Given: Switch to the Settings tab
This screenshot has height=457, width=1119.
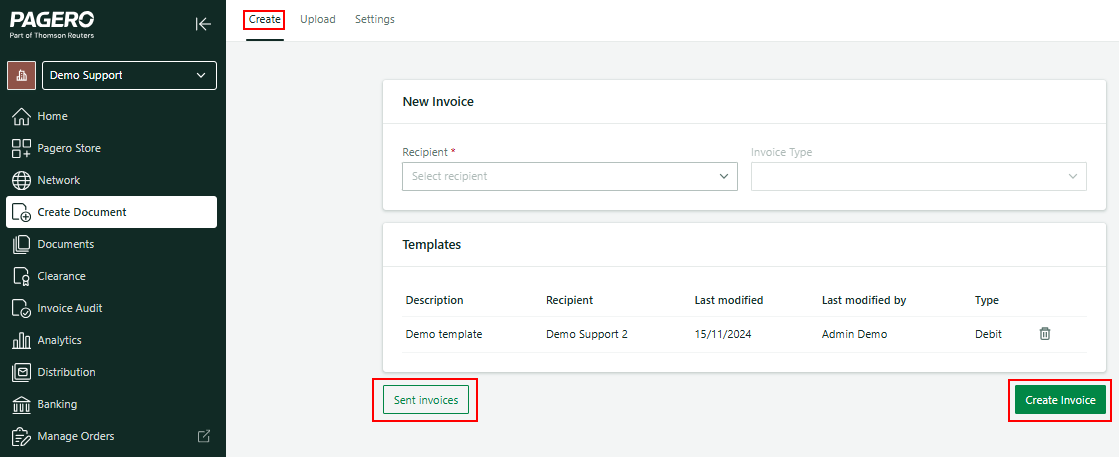Looking at the screenshot, I should 375,19.
